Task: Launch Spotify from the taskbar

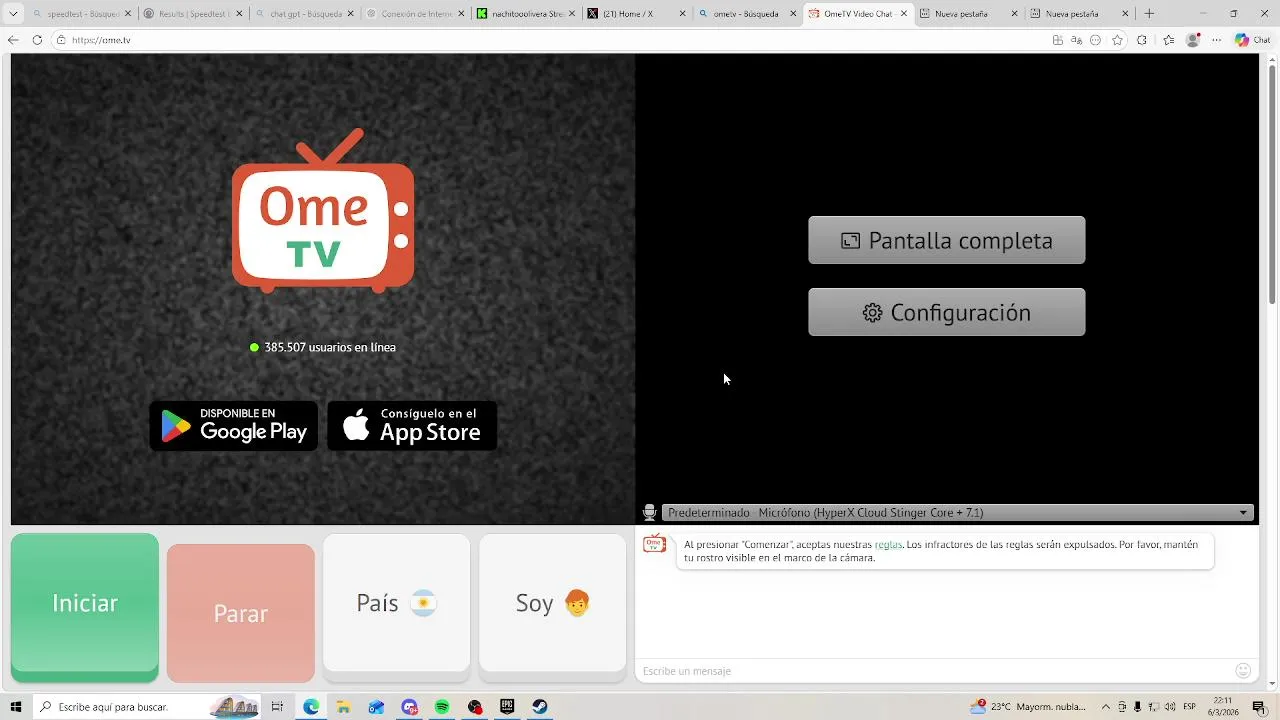Action: pos(442,707)
